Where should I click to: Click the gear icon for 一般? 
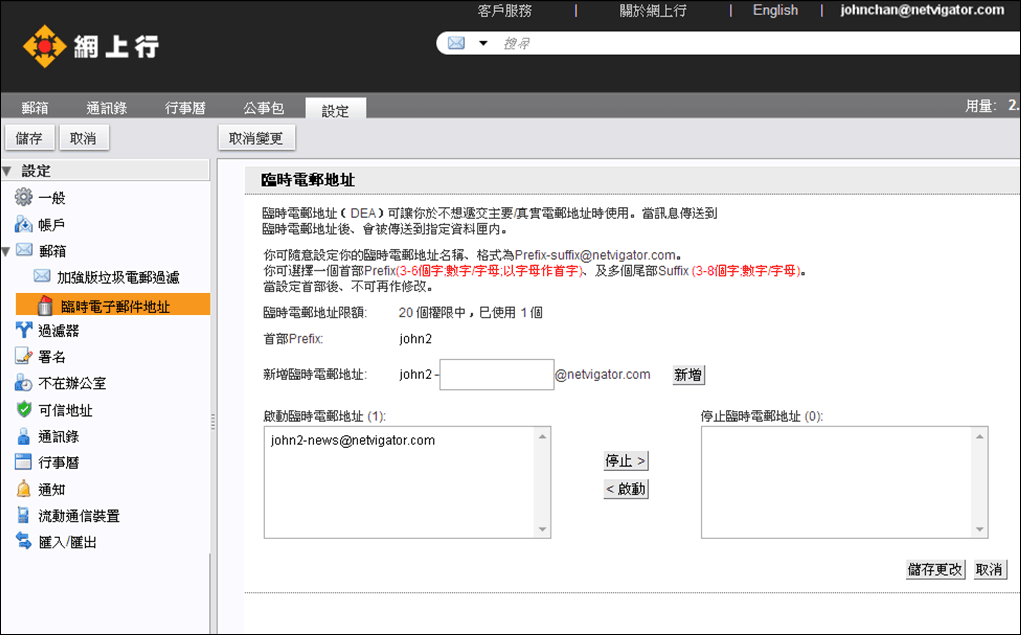23,197
